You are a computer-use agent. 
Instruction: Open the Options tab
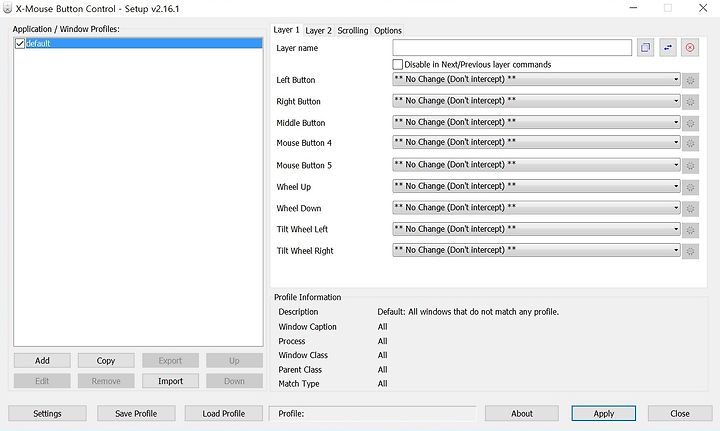point(388,31)
